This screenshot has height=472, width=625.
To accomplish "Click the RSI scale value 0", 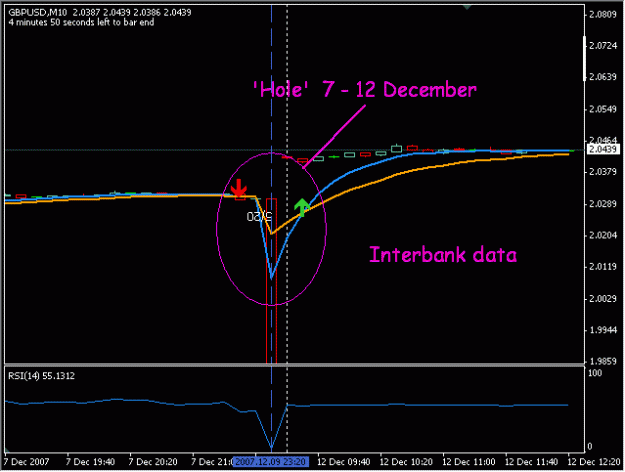I will 590,446.
